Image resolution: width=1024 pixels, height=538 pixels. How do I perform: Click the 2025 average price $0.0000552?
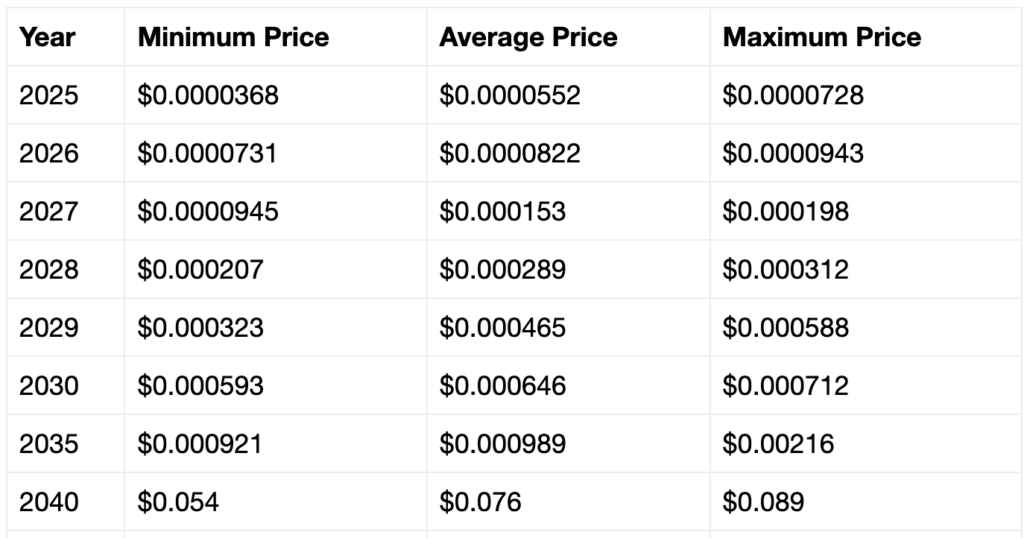coord(509,95)
